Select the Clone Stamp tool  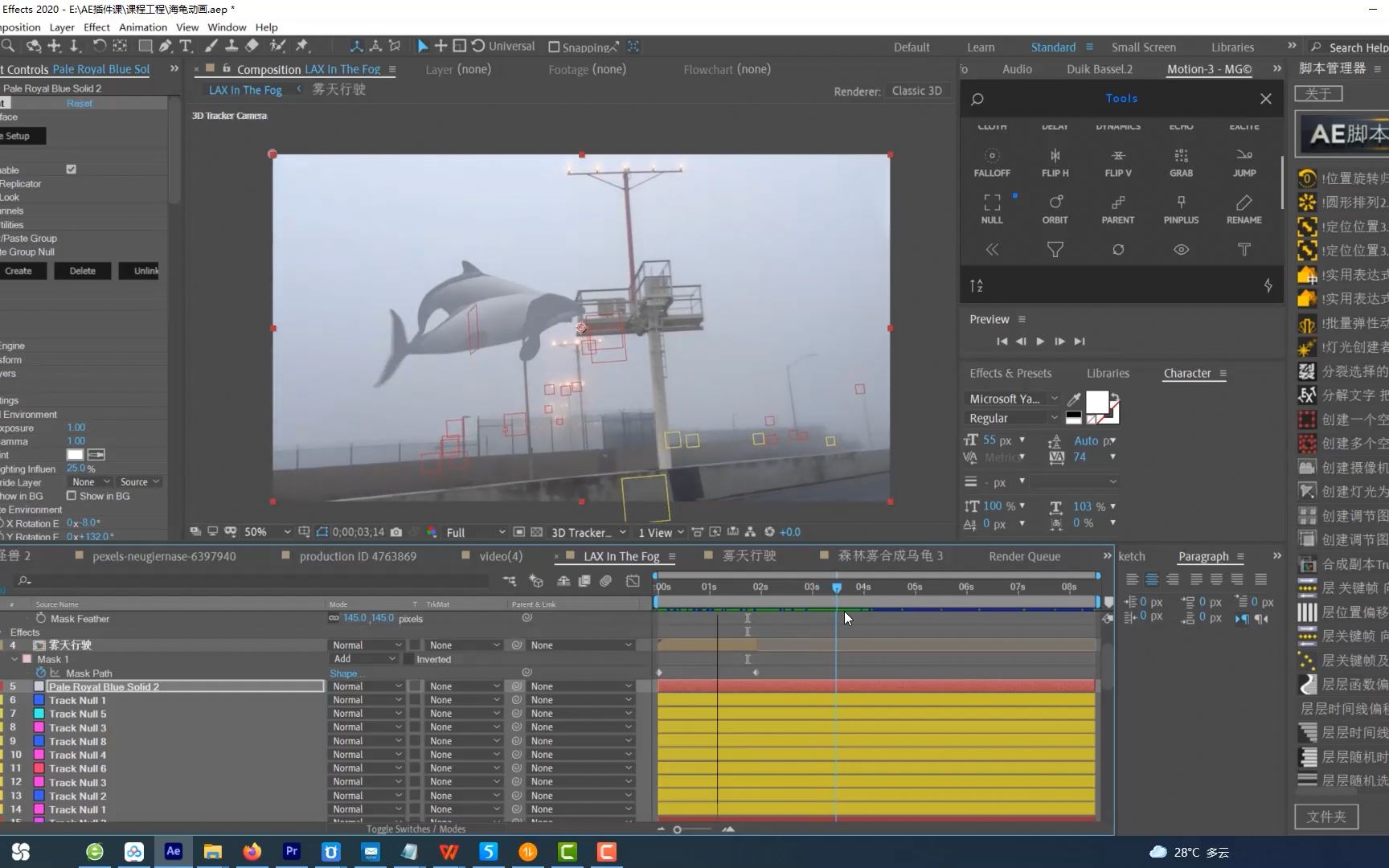(231, 46)
